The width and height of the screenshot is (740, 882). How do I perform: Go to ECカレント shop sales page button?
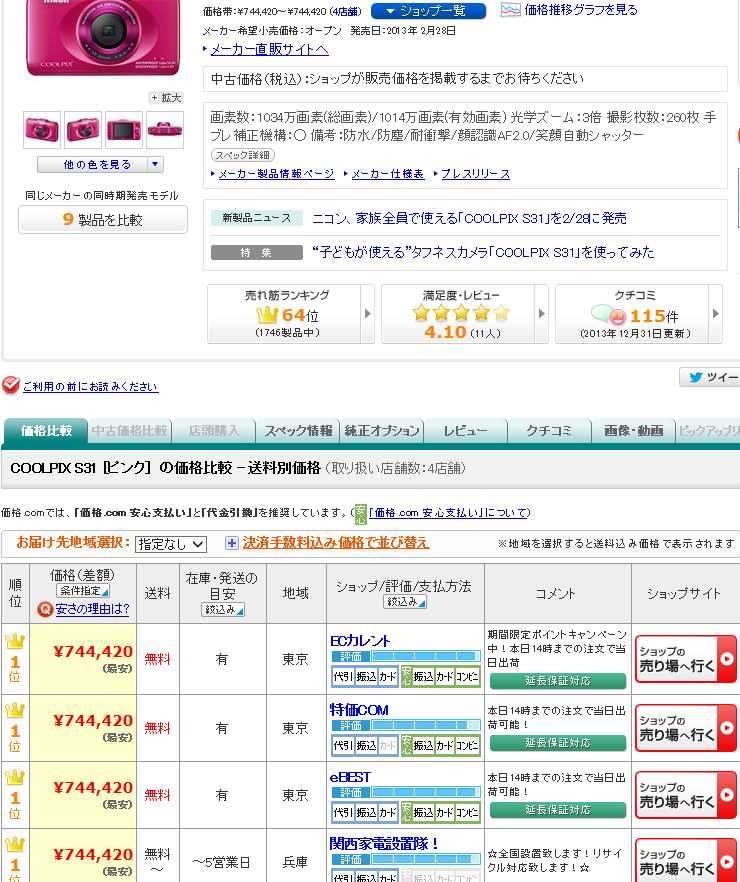[685, 659]
